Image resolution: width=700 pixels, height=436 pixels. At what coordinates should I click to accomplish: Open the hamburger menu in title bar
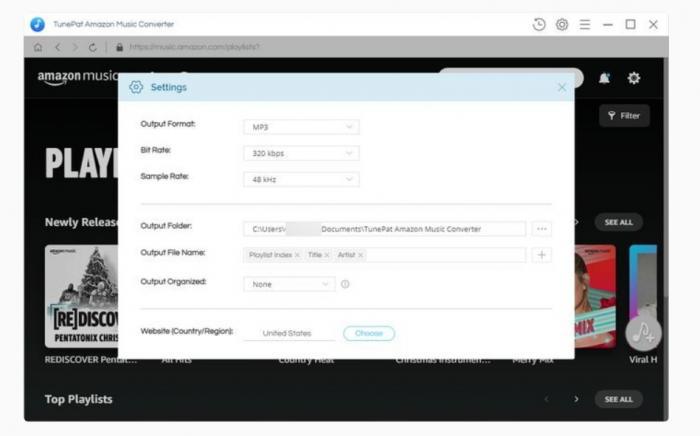pos(585,24)
